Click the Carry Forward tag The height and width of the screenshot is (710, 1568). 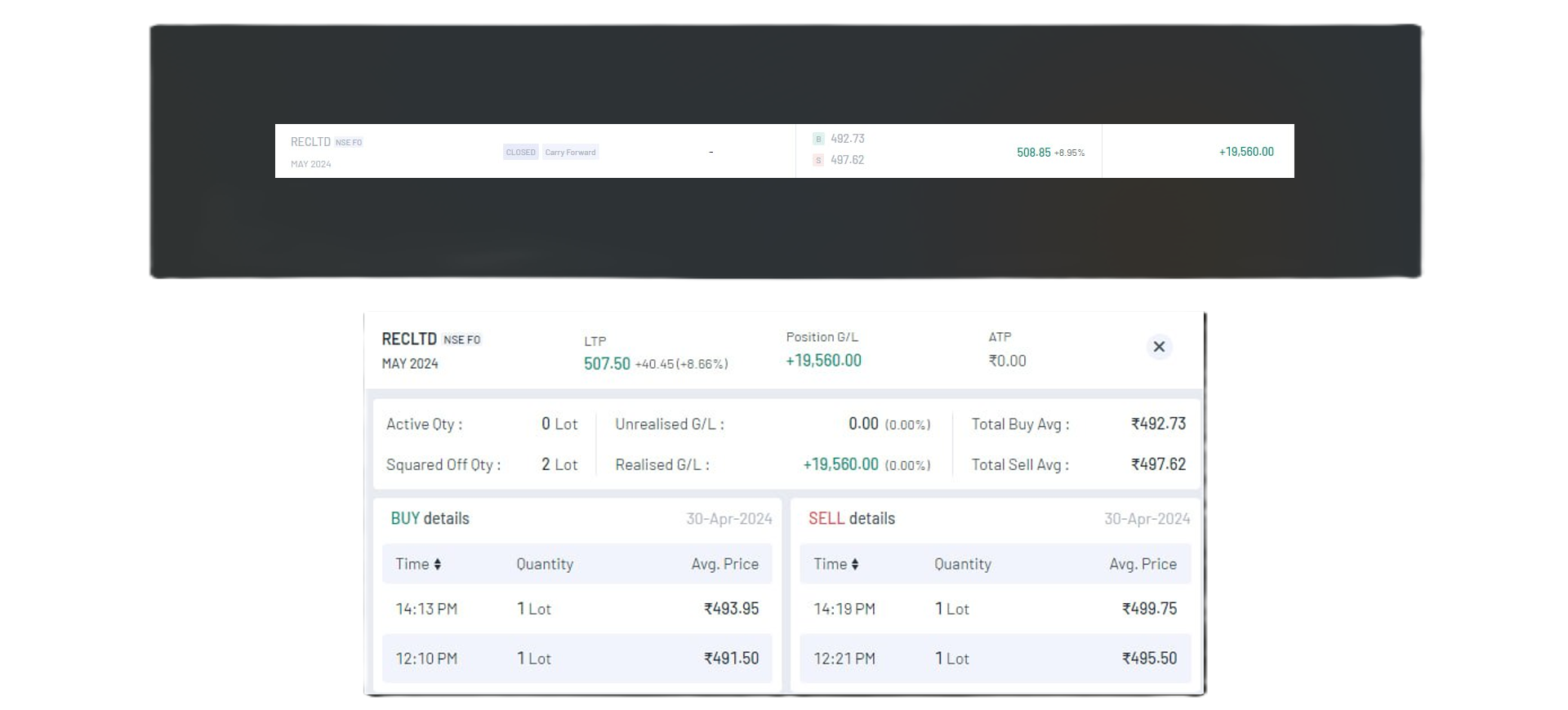tap(571, 152)
